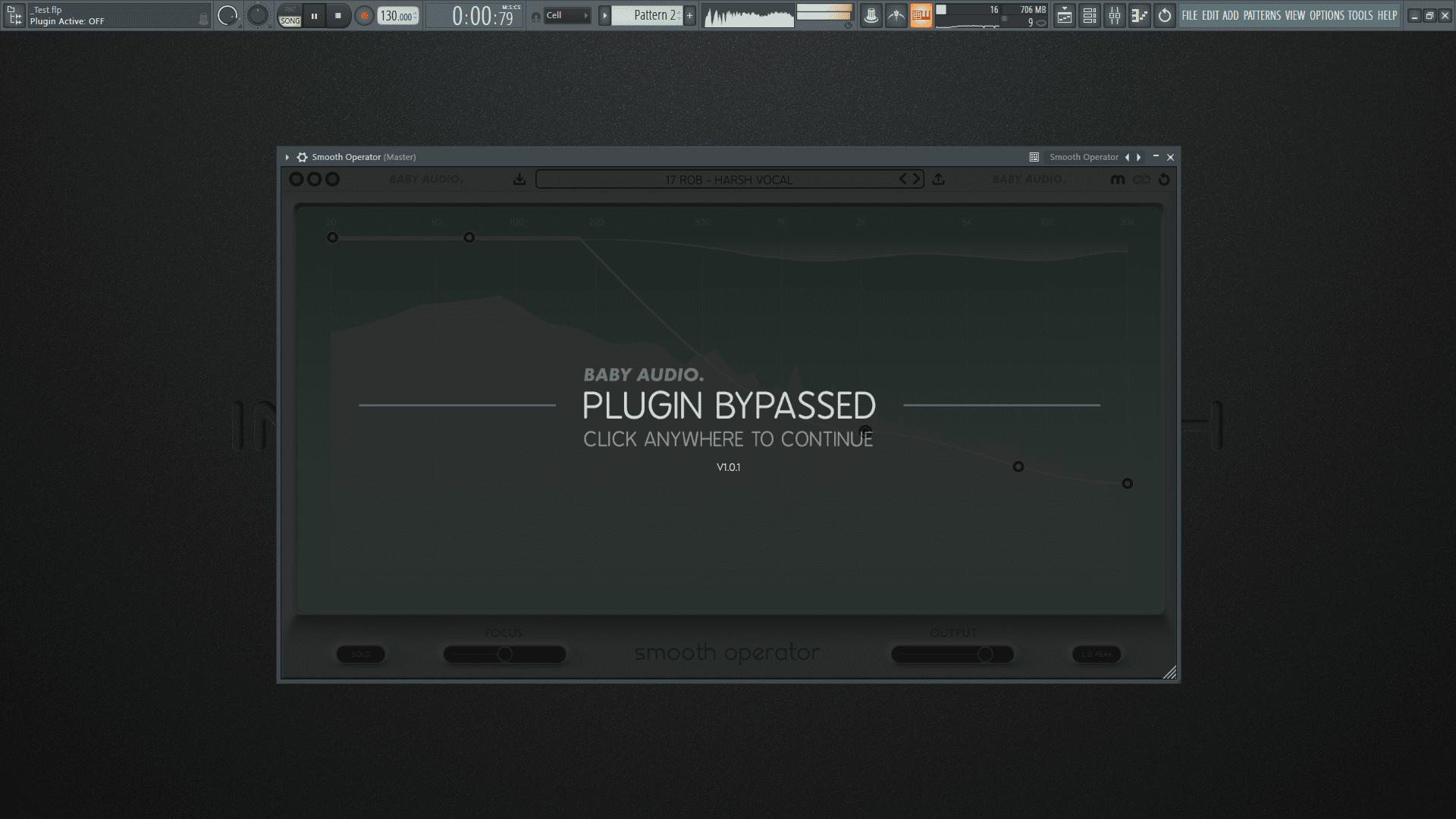Click the 130.000 tempo field
Viewport: 1456px width, 819px height.
(398, 16)
